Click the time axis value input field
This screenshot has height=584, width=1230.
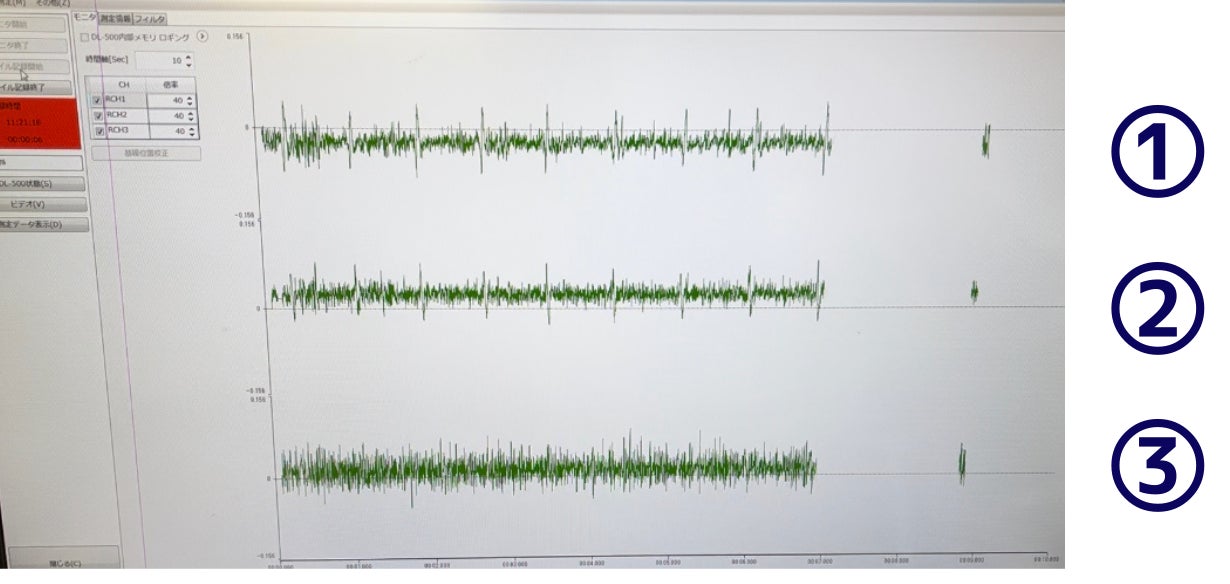click(x=158, y=61)
